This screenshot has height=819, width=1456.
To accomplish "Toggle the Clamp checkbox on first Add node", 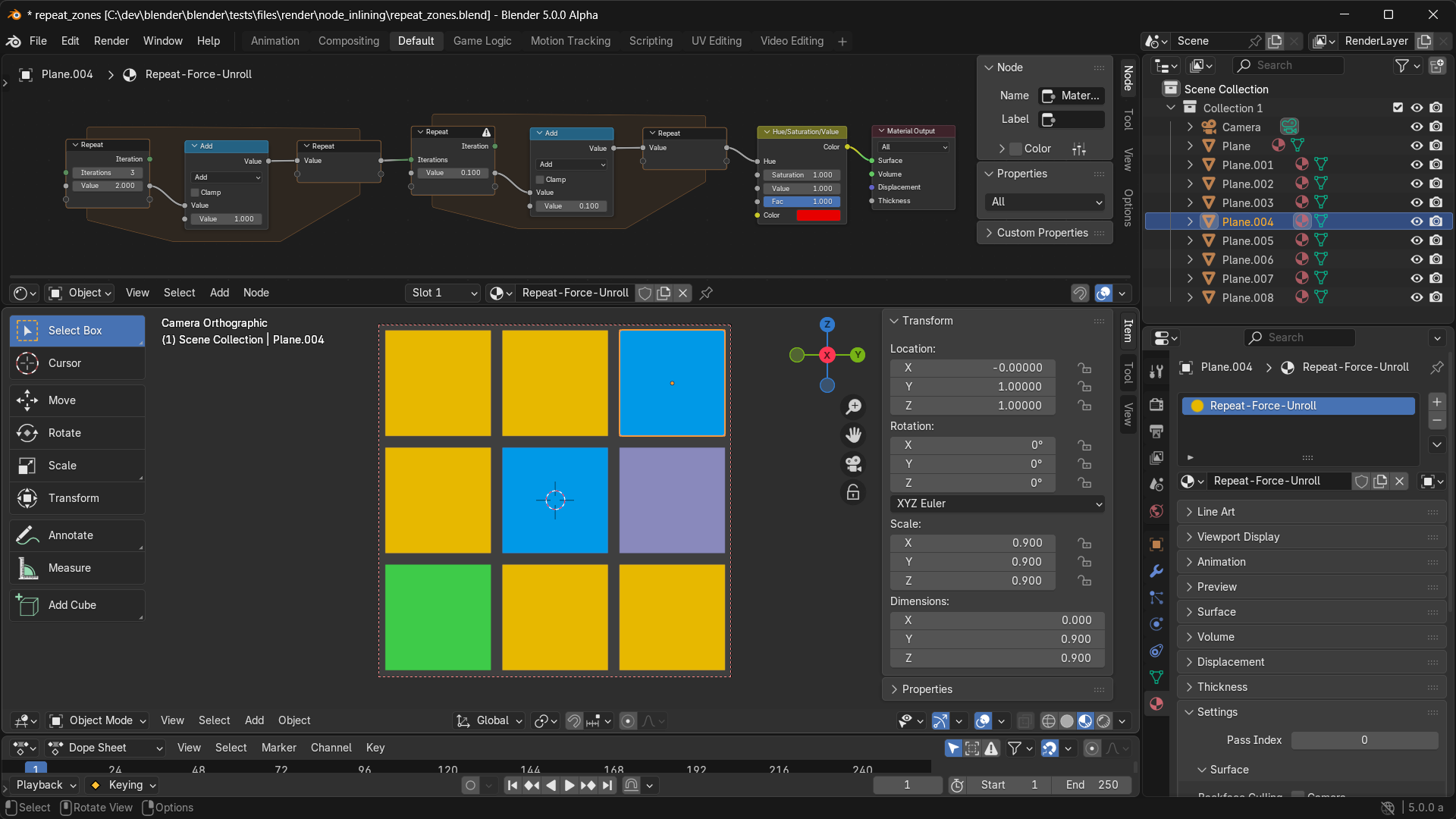I will coord(195,193).
